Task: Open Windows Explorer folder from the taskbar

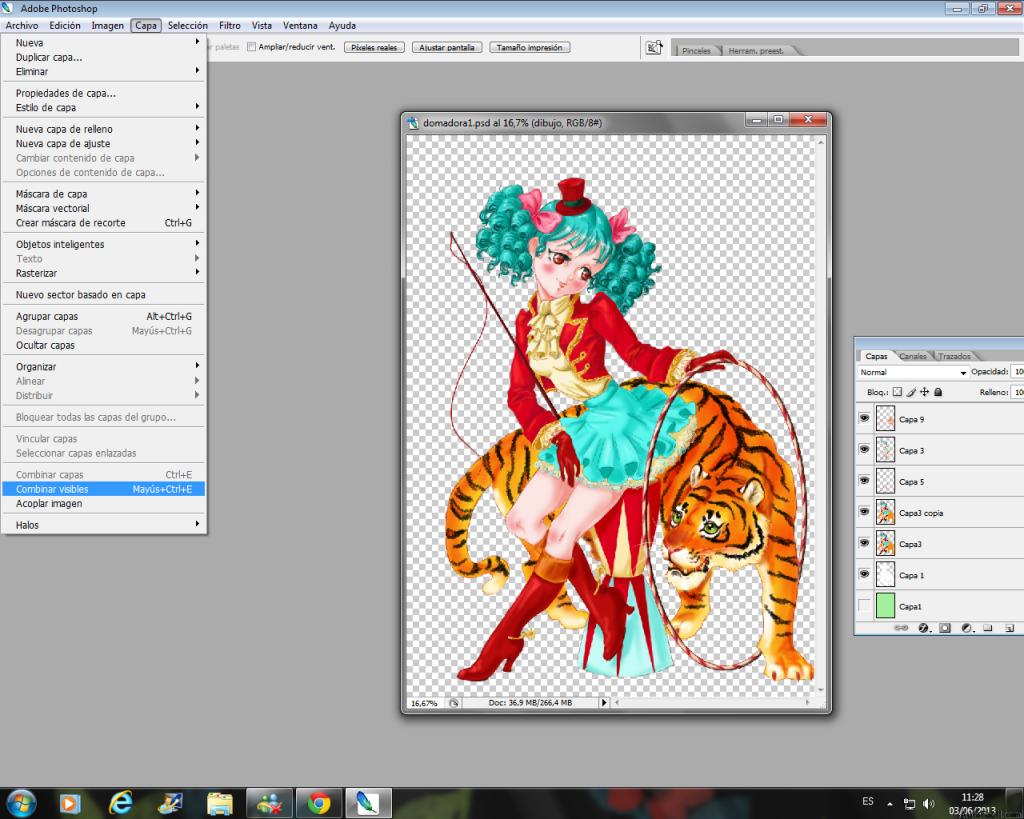Action: click(x=220, y=803)
